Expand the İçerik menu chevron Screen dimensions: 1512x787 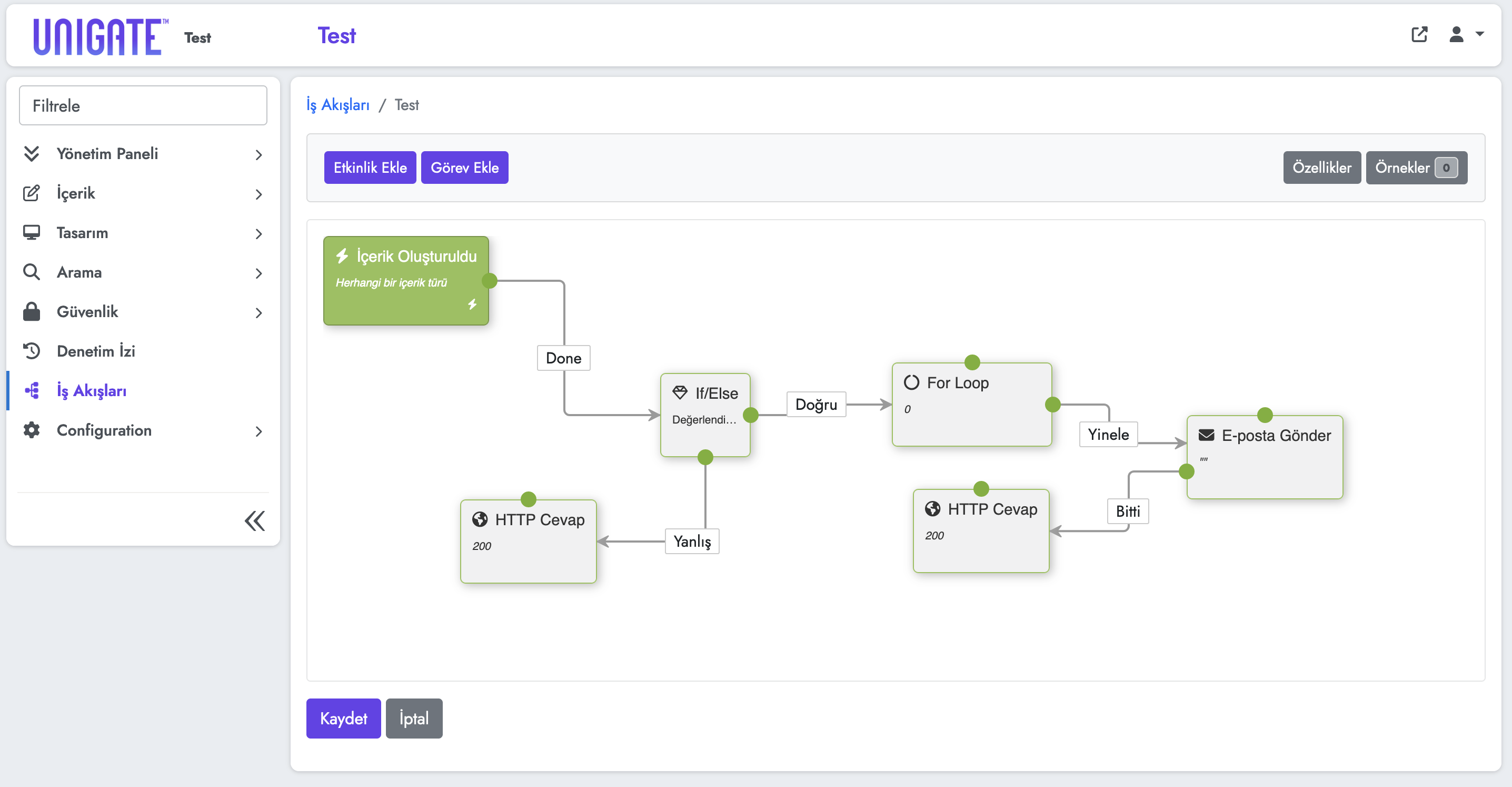pos(259,194)
